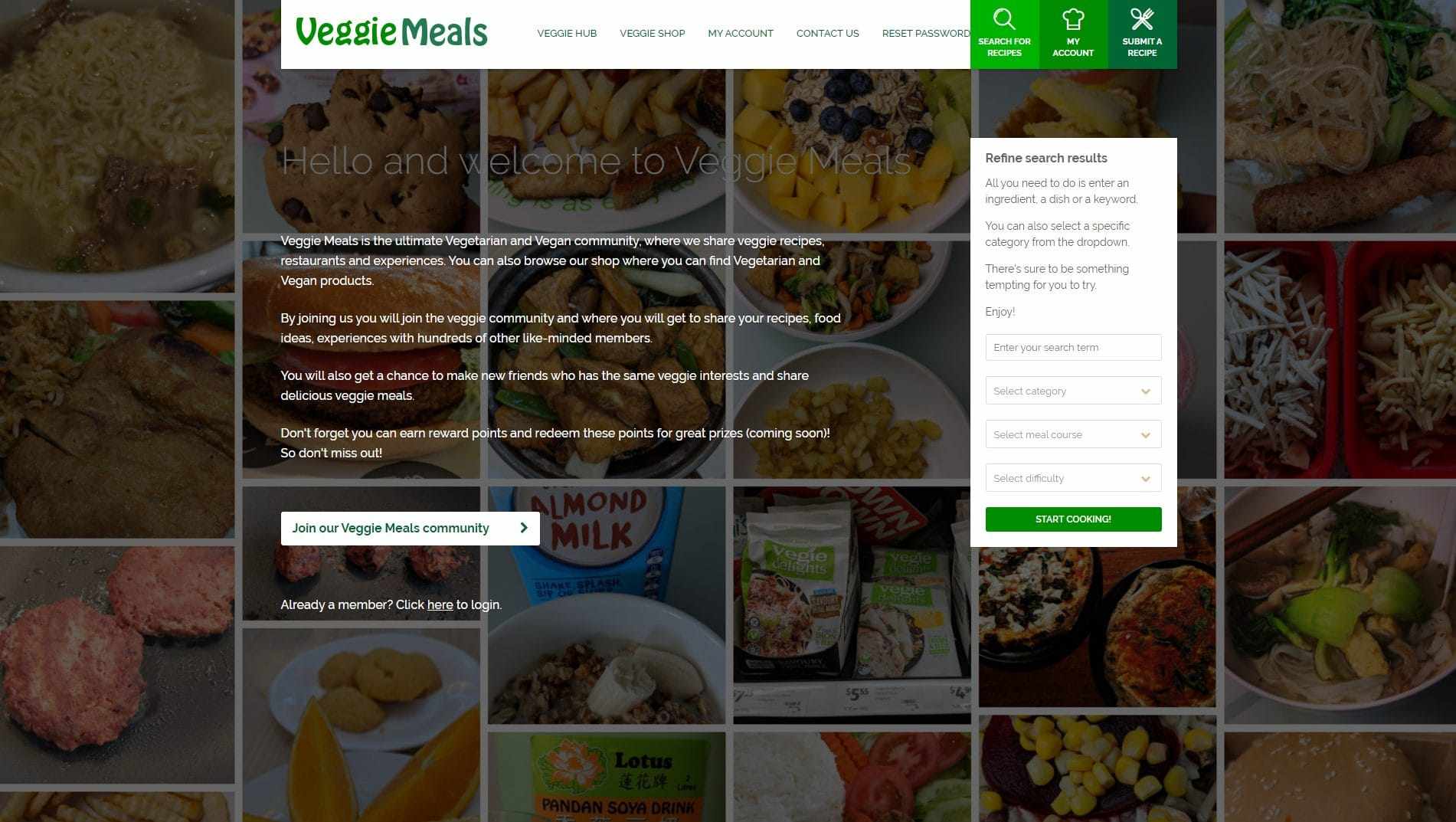1456x822 pixels.
Task: Click arrow icon on Join community button
Action: (524, 528)
